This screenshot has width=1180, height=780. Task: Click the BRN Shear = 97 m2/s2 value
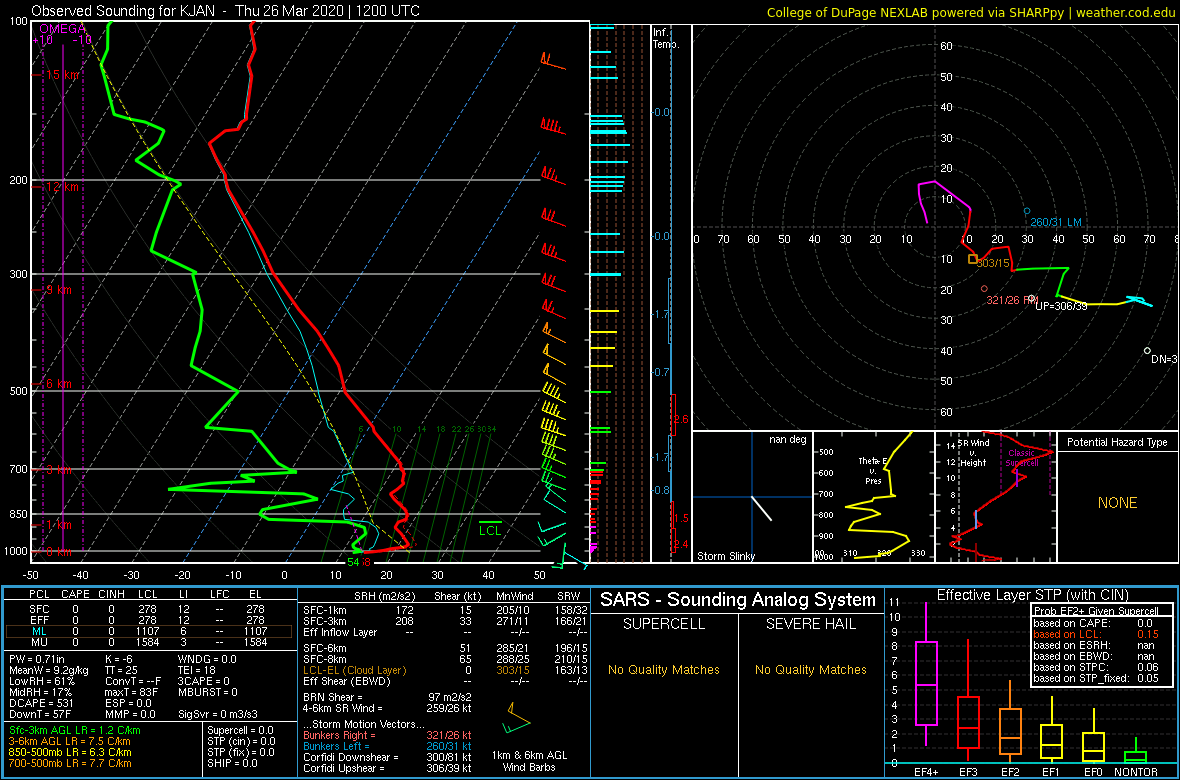pyautogui.click(x=388, y=697)
